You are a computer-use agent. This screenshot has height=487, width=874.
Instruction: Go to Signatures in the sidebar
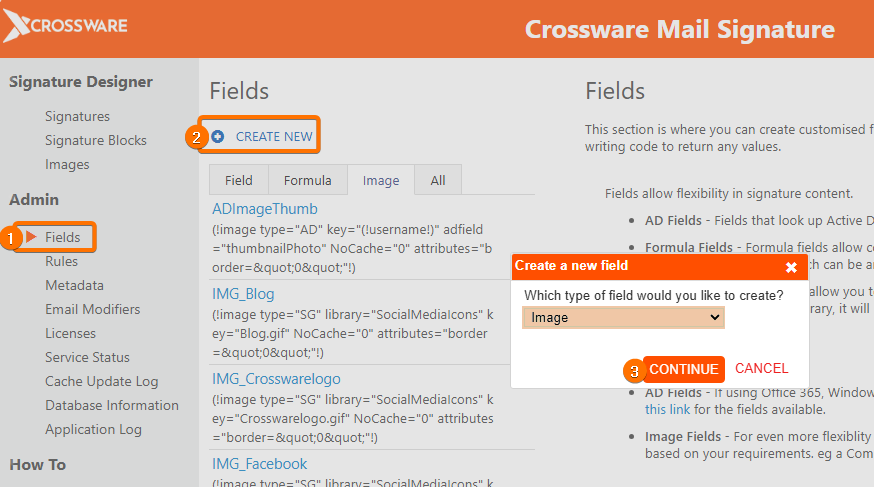tap(77, 117)
